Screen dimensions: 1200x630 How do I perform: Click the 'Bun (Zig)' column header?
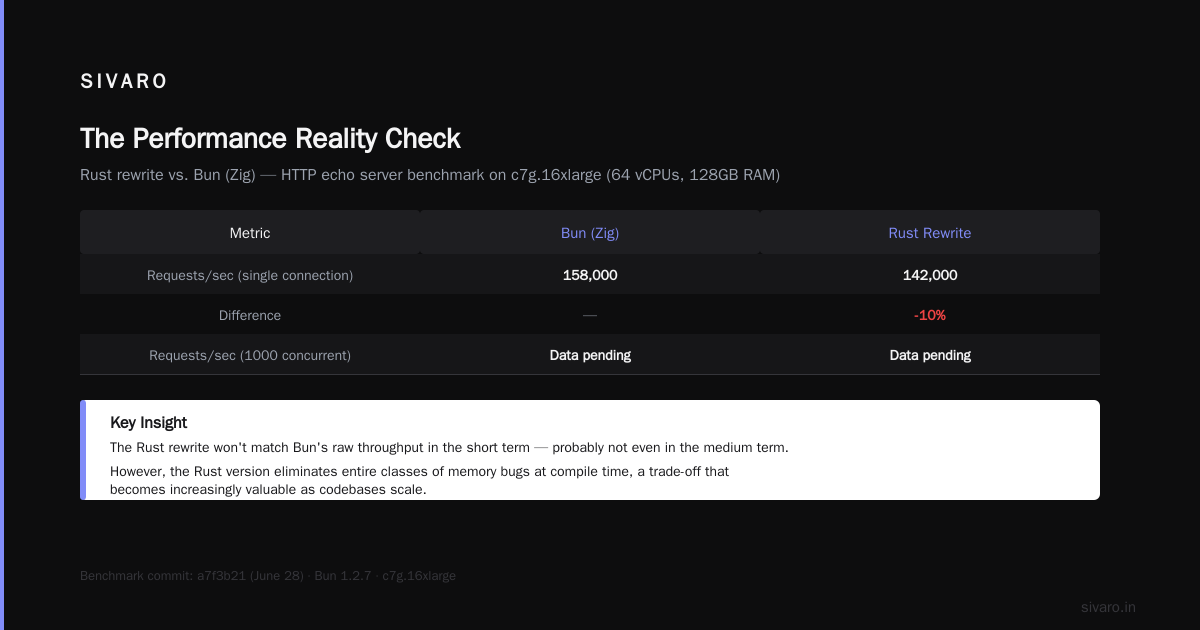tap(590, 233)
